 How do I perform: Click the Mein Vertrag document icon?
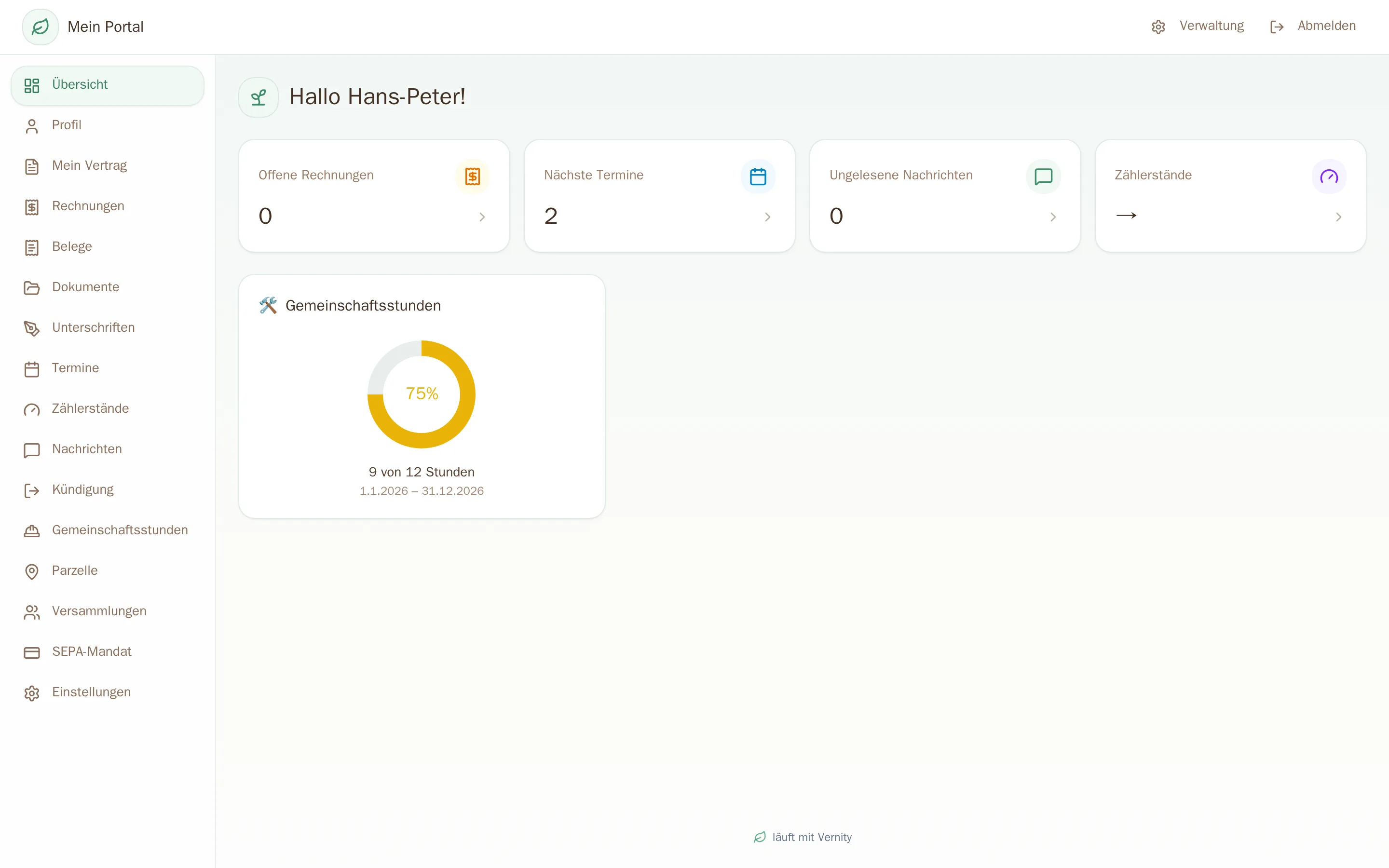click(x=31, y=166)
